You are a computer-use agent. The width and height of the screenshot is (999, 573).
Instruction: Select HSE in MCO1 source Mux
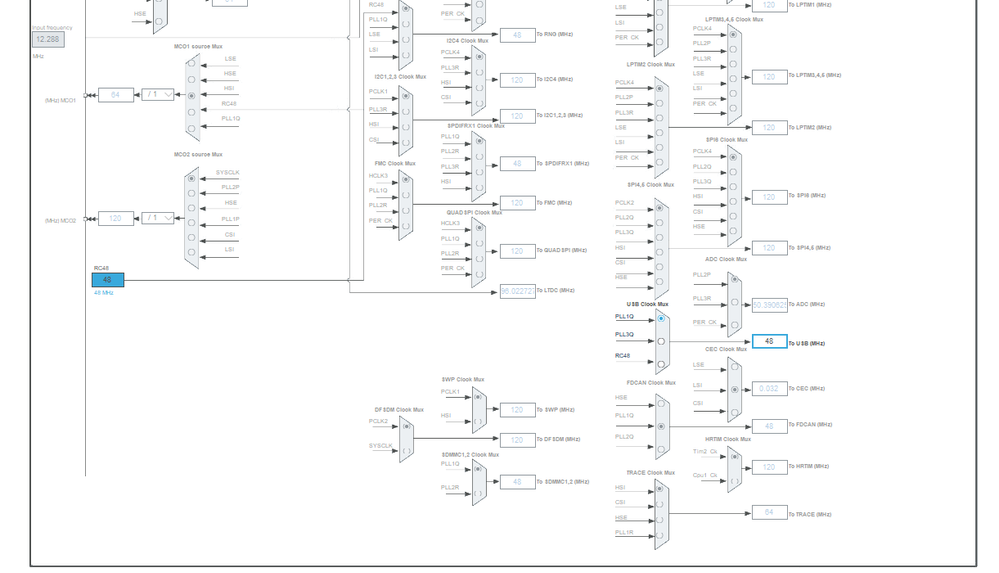pyautogui.click(x=192, y=80)
